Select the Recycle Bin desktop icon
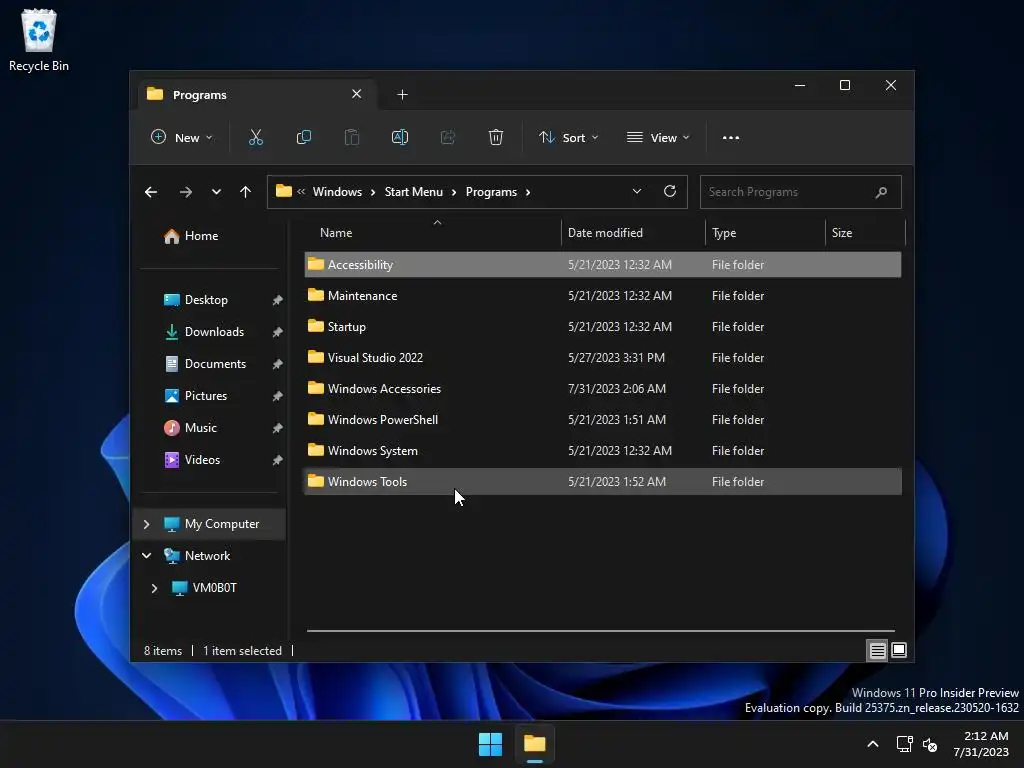This screenshot has width=1024, height=768. (39, 40)
